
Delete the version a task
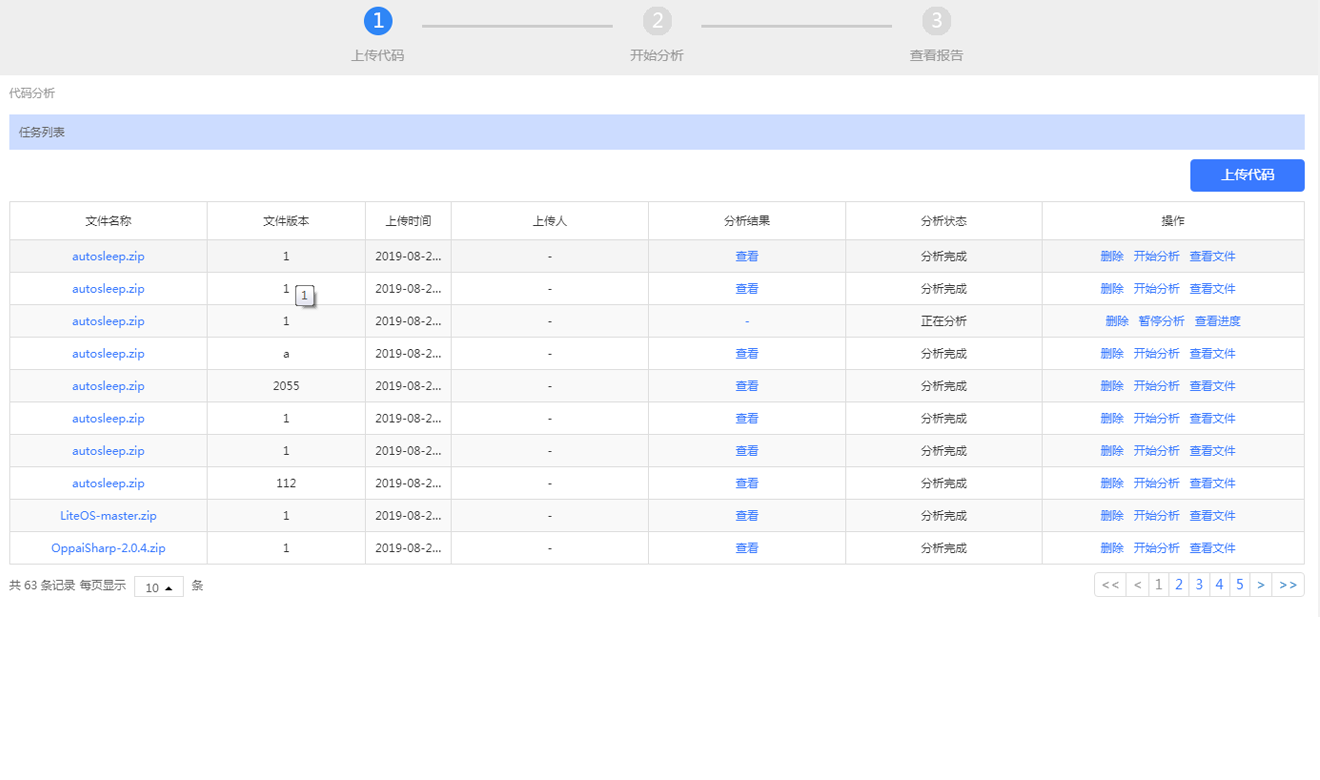[x=1112, y=354]
